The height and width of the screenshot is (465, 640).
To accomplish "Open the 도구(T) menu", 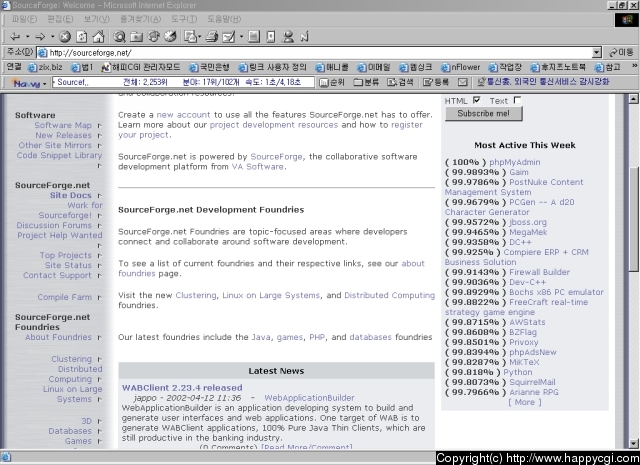I will [184, 19].
